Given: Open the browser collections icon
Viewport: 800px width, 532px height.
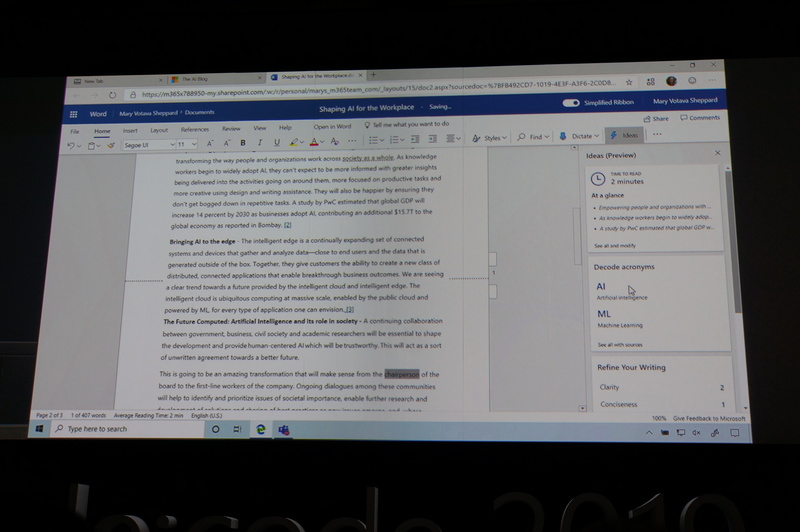Looking at the screenshot, I should point(651,82).
